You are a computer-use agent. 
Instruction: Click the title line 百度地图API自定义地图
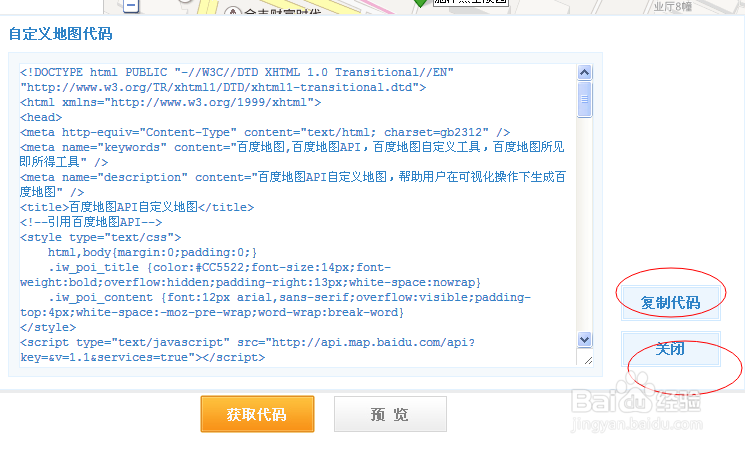[137, 207]
